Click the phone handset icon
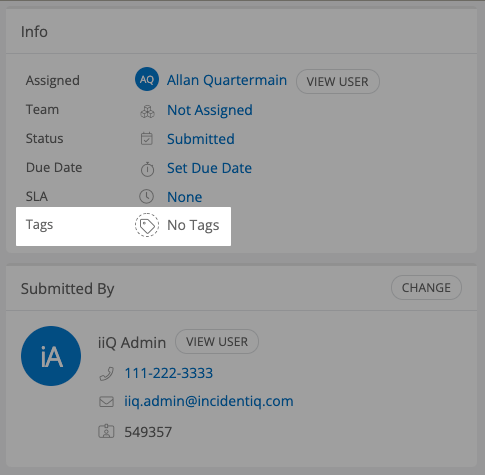485x475 pixels. click(x=107, y=374)
